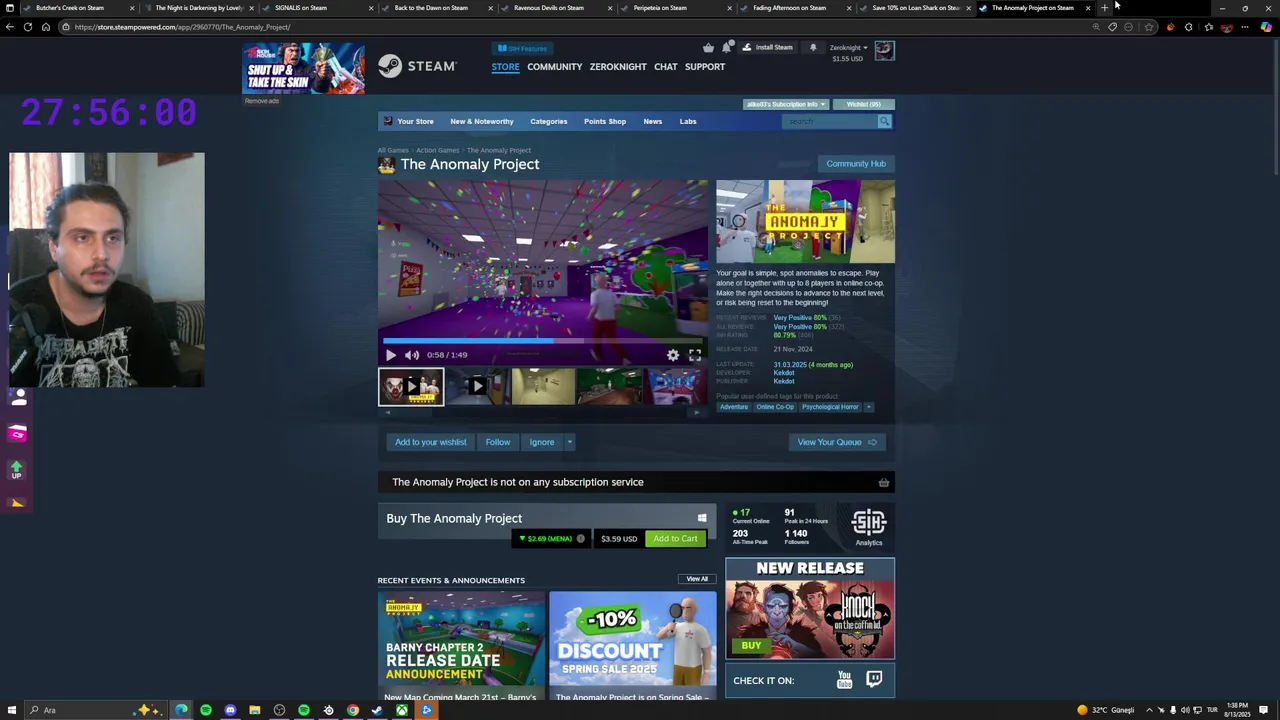Follow The Anomaly Project
Image resolution: width=1280 pixels, height=720 pixels.
498,442
